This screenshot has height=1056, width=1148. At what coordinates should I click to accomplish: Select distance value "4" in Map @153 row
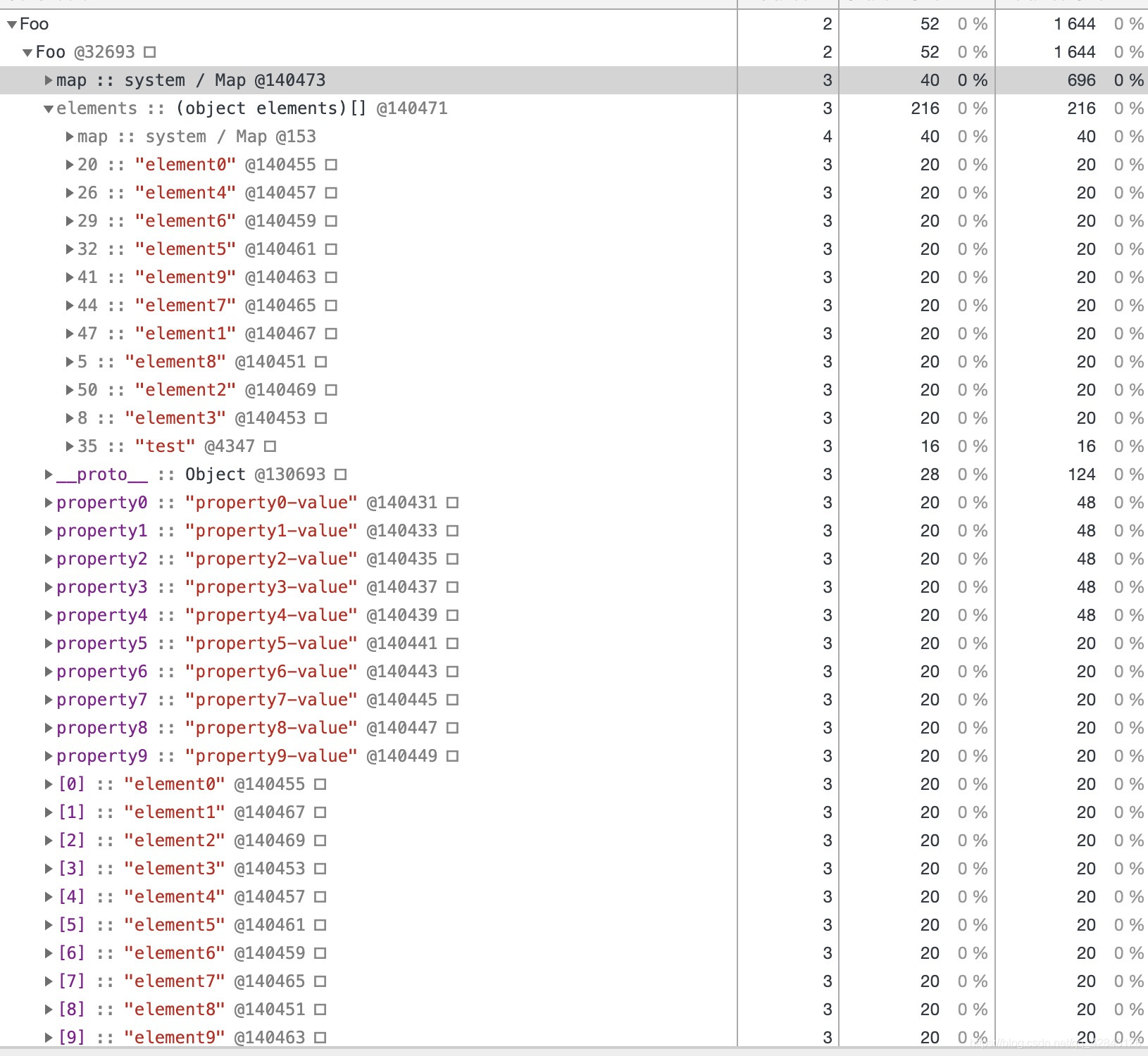point(828,137)
